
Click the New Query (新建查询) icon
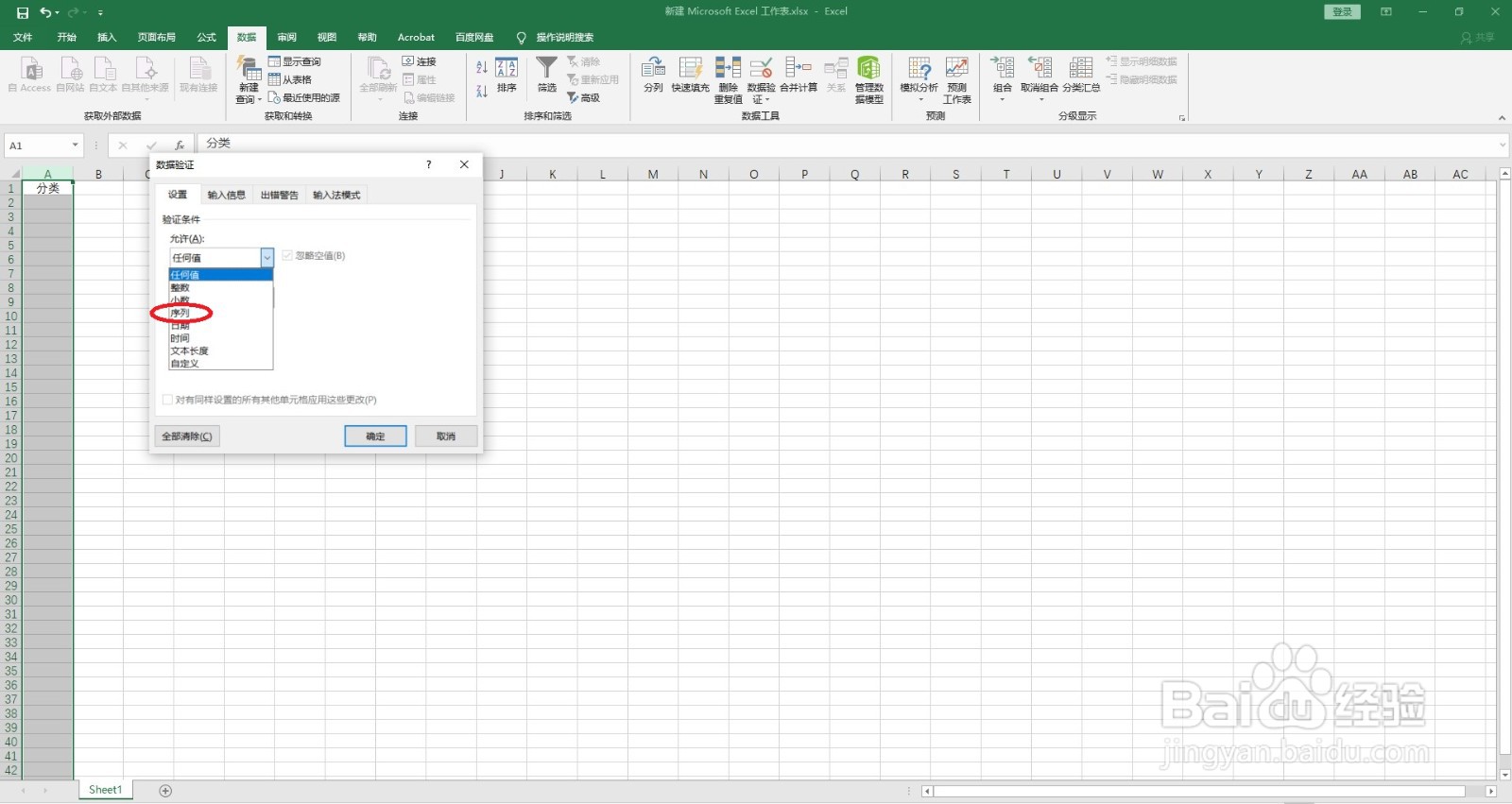(249, 69)
